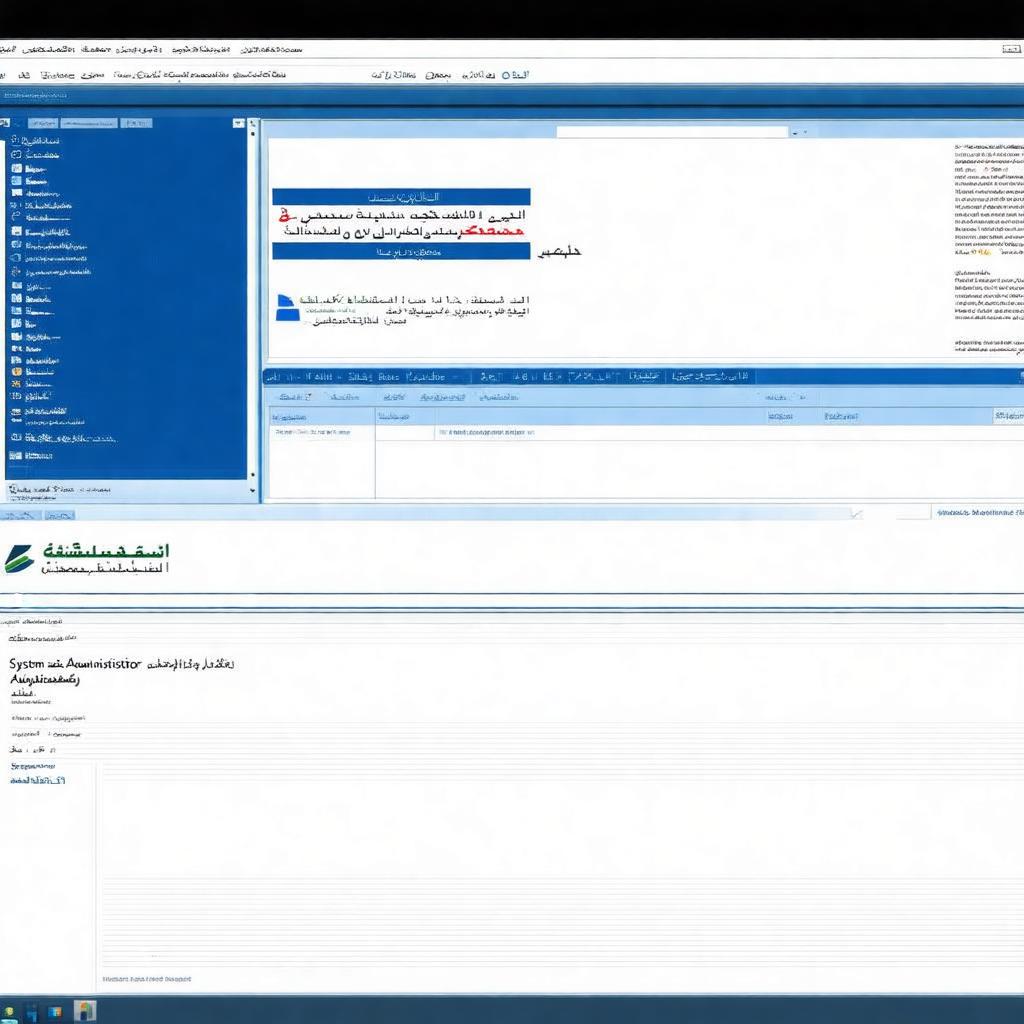Viewport: 1024px width, 1024px height.
Task: Click the first item icon in blue sidebar
Action: pyautogui.click(x=16, y=141)
